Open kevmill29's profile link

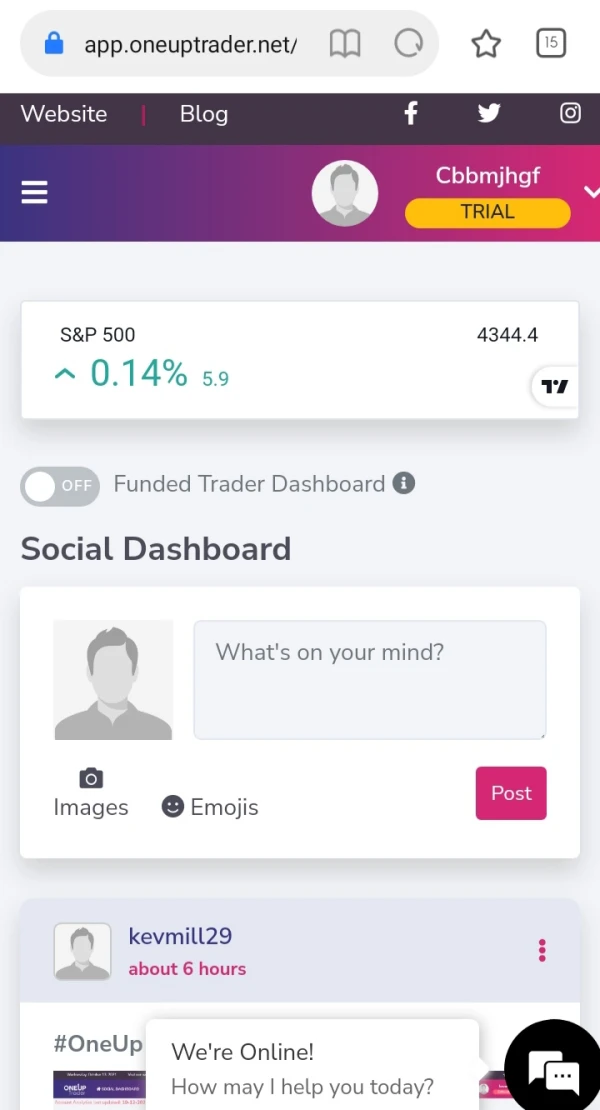[180, 936]
